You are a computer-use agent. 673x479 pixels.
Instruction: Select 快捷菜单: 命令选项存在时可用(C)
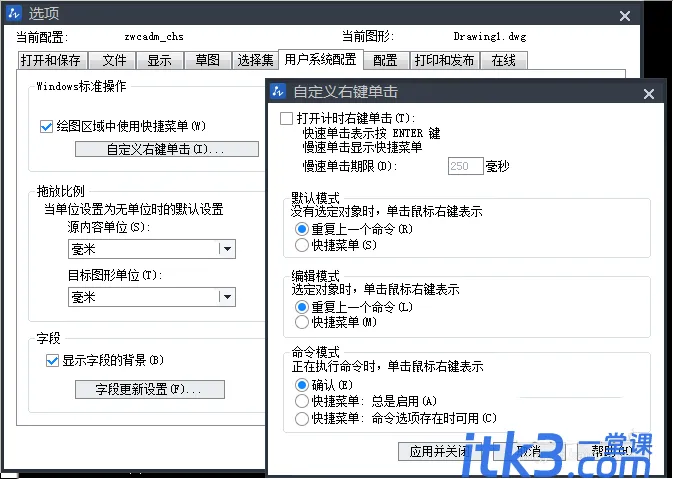click(x=302, y=418)
